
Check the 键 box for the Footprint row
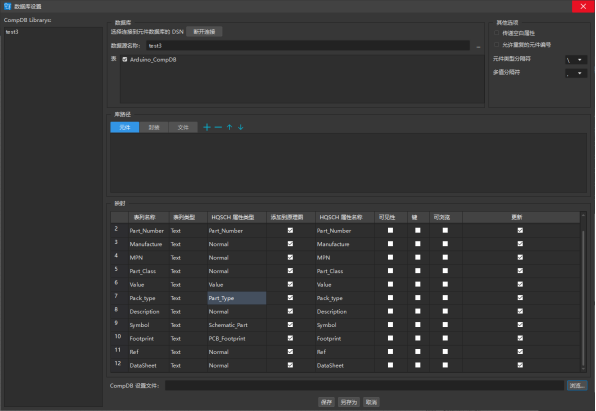coord(418,338)
